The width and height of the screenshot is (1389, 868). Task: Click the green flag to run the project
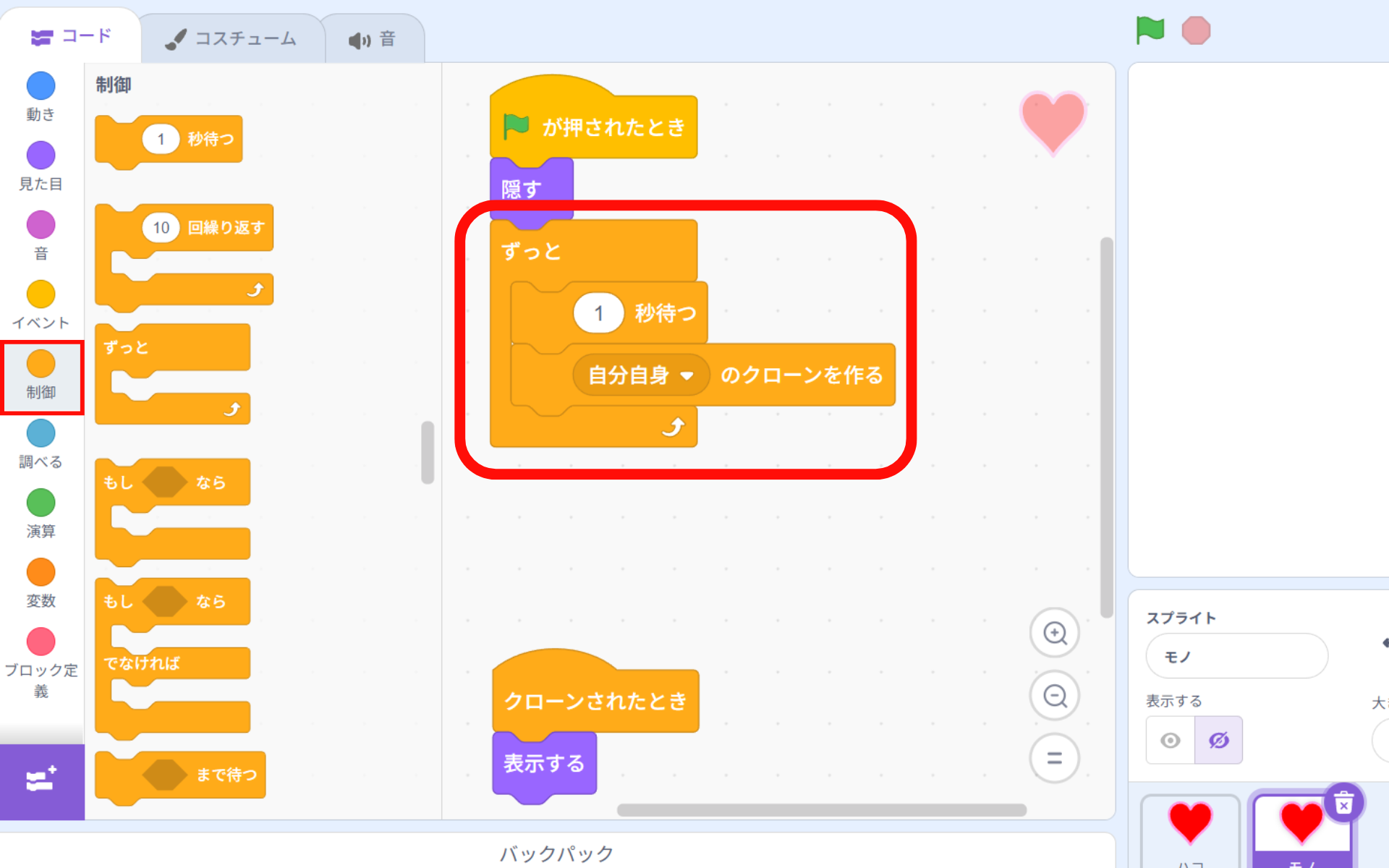click(1150, 30)
